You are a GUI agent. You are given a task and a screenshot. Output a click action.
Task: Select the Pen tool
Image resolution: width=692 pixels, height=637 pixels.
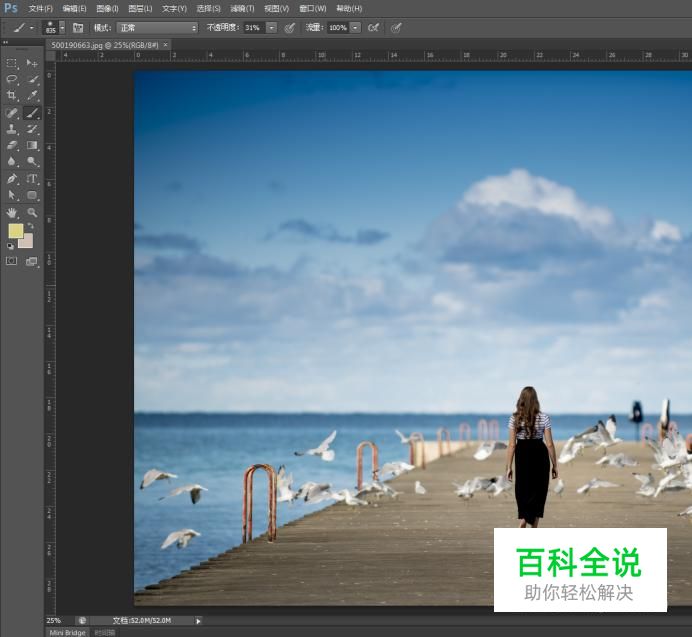coord(12,179)
